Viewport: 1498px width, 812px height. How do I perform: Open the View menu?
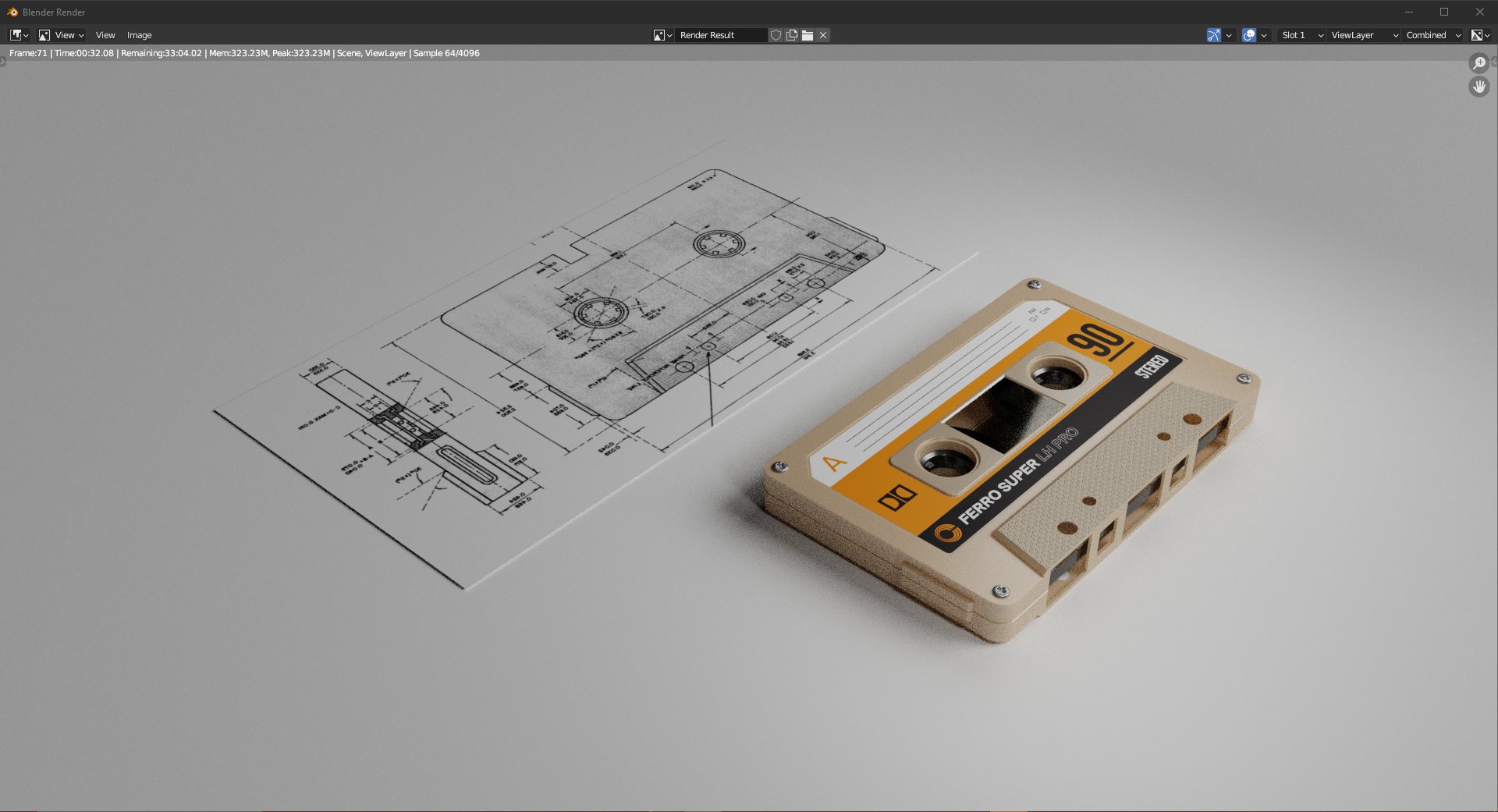coord(105,35)
